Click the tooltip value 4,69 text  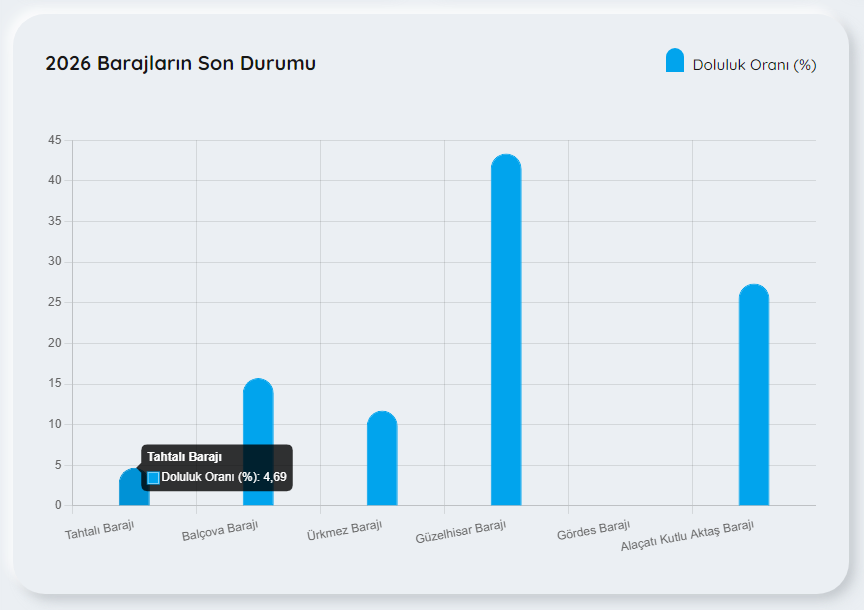click(x=275, y=477)
